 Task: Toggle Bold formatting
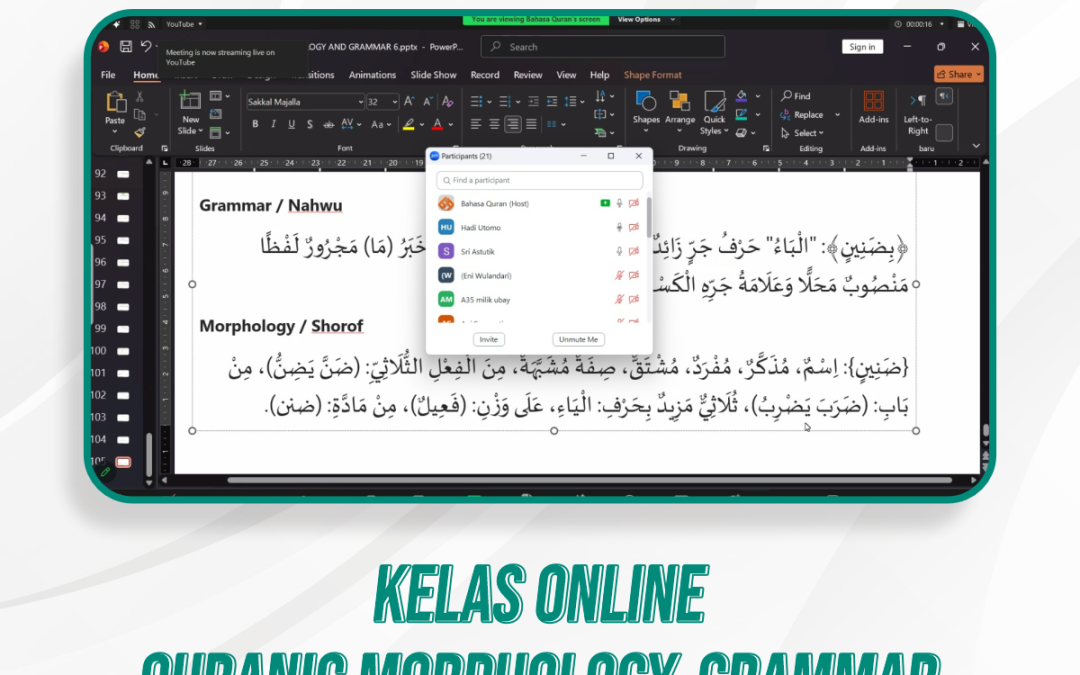256,124
